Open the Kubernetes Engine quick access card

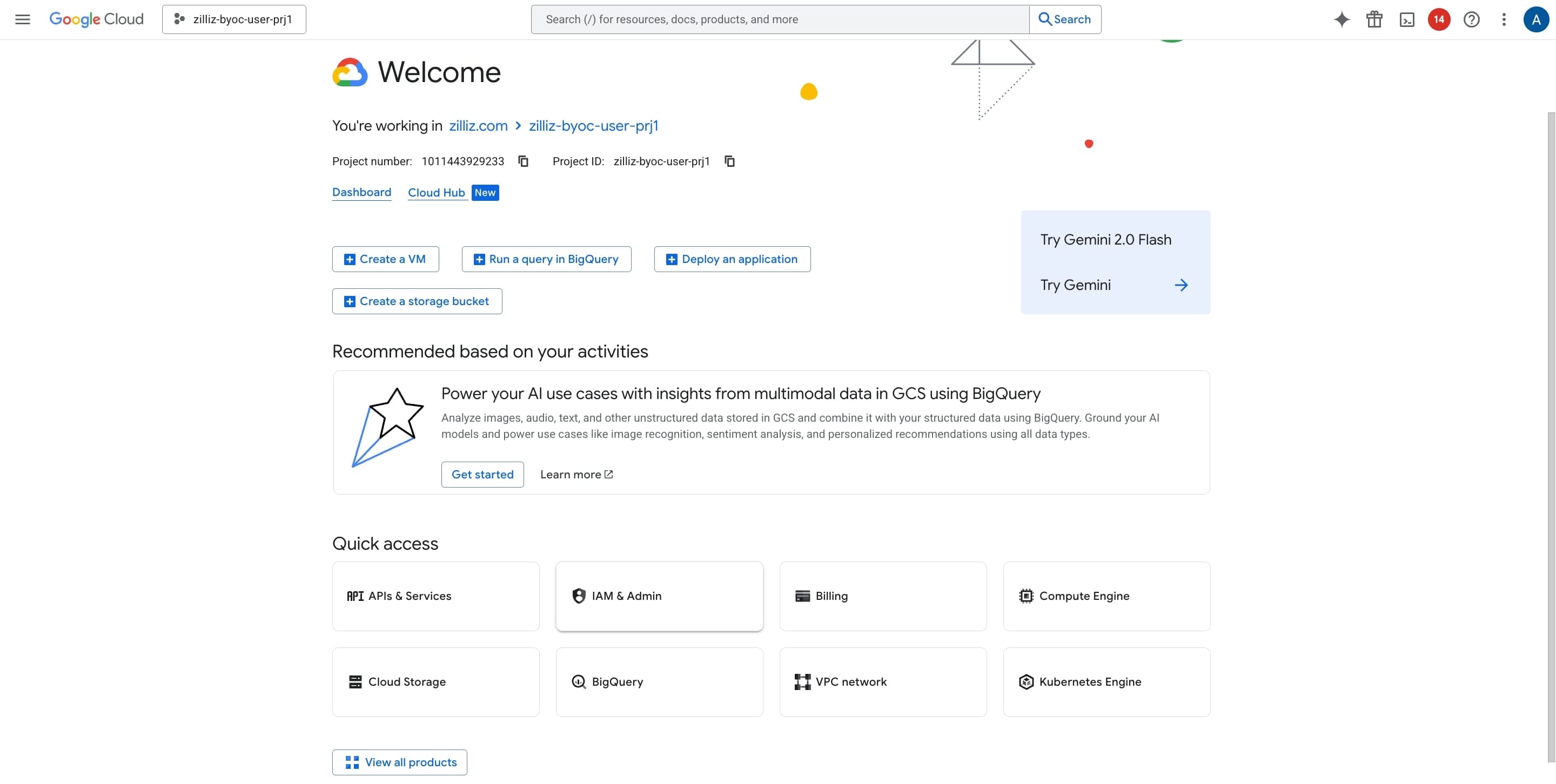click(1106, 682)
